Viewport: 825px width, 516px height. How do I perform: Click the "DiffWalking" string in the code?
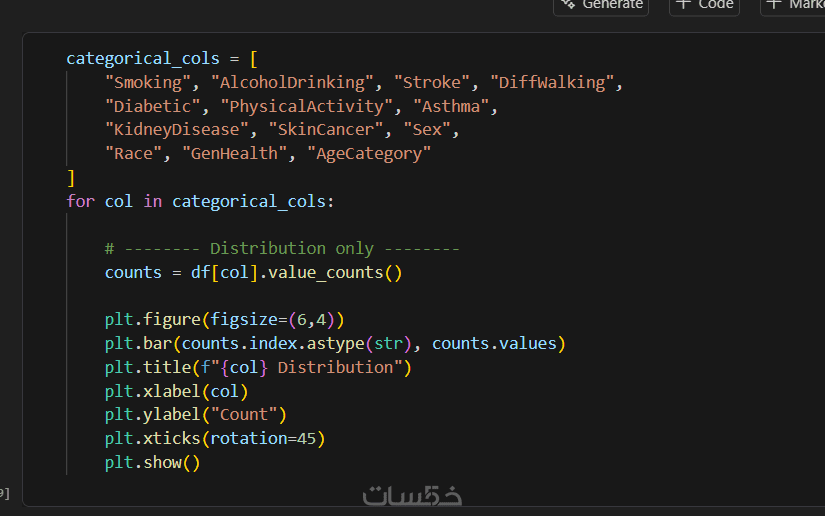554,83
